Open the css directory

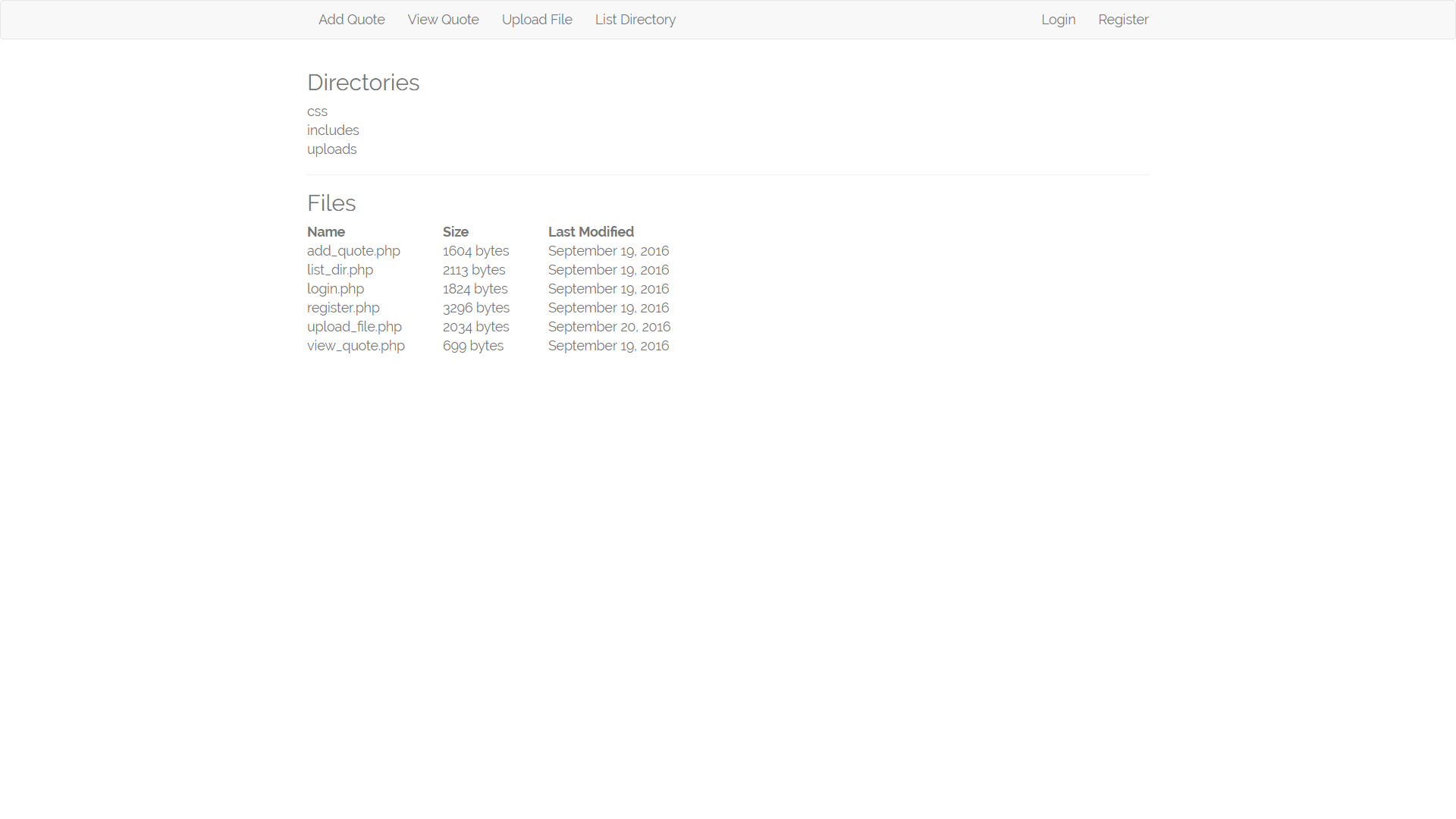coord(317,111)
